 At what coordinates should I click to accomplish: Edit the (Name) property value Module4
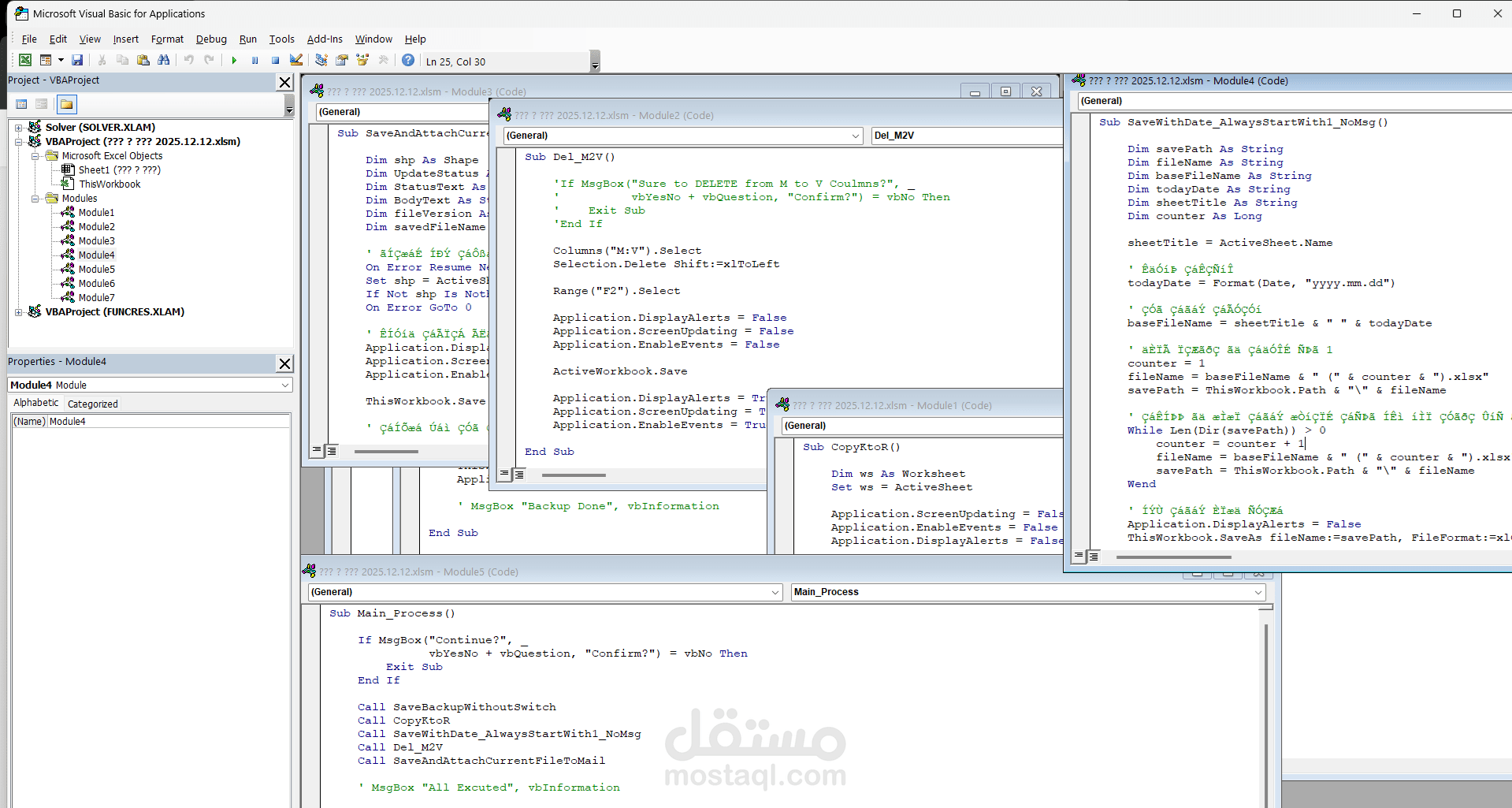[x=169, y=422]
